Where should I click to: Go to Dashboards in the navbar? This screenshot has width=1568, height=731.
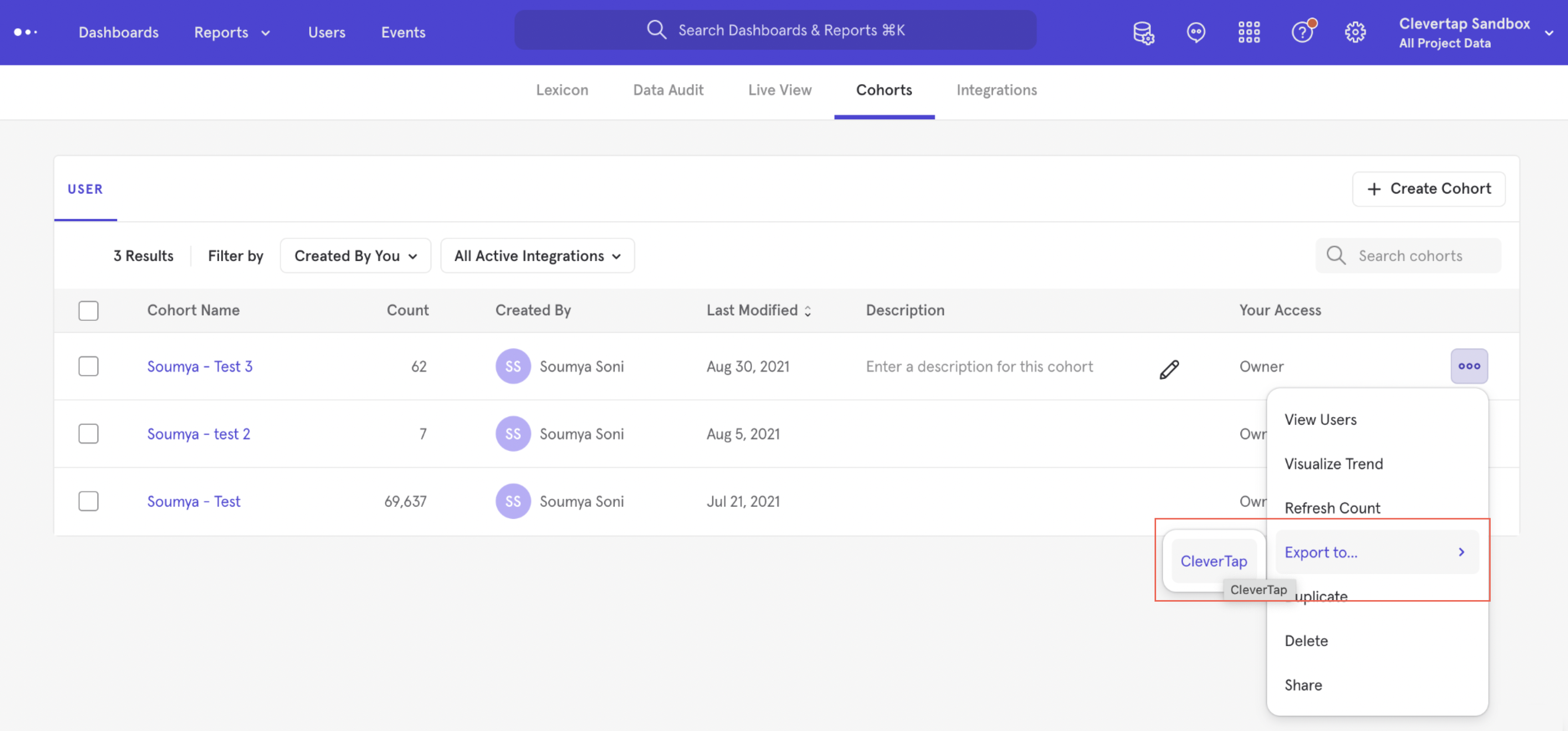click(x=118, y=32)
